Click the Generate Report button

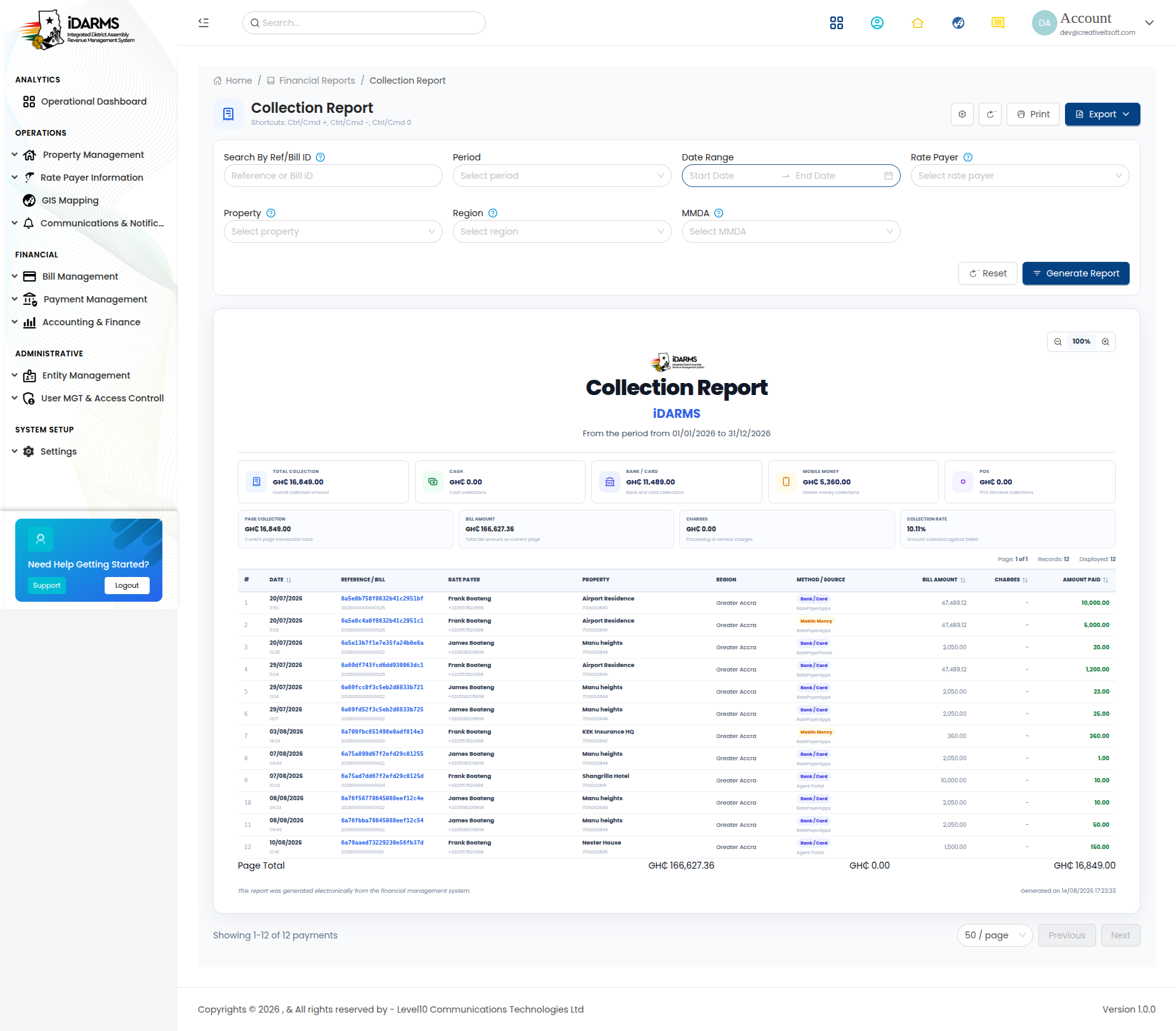[1076, 273]
